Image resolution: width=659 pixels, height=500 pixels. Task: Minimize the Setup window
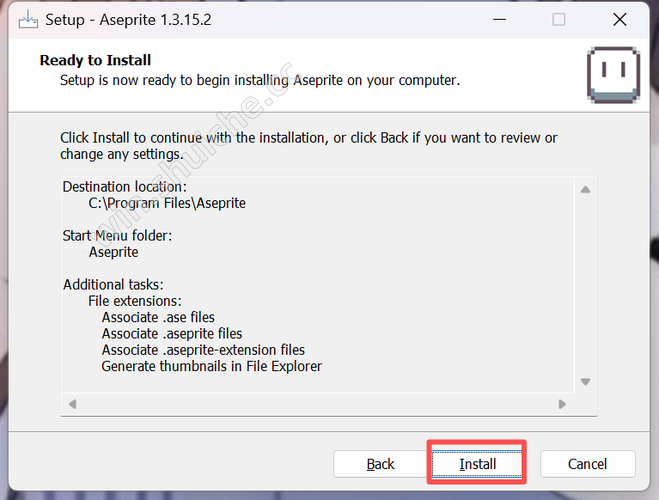coord(499,19)
